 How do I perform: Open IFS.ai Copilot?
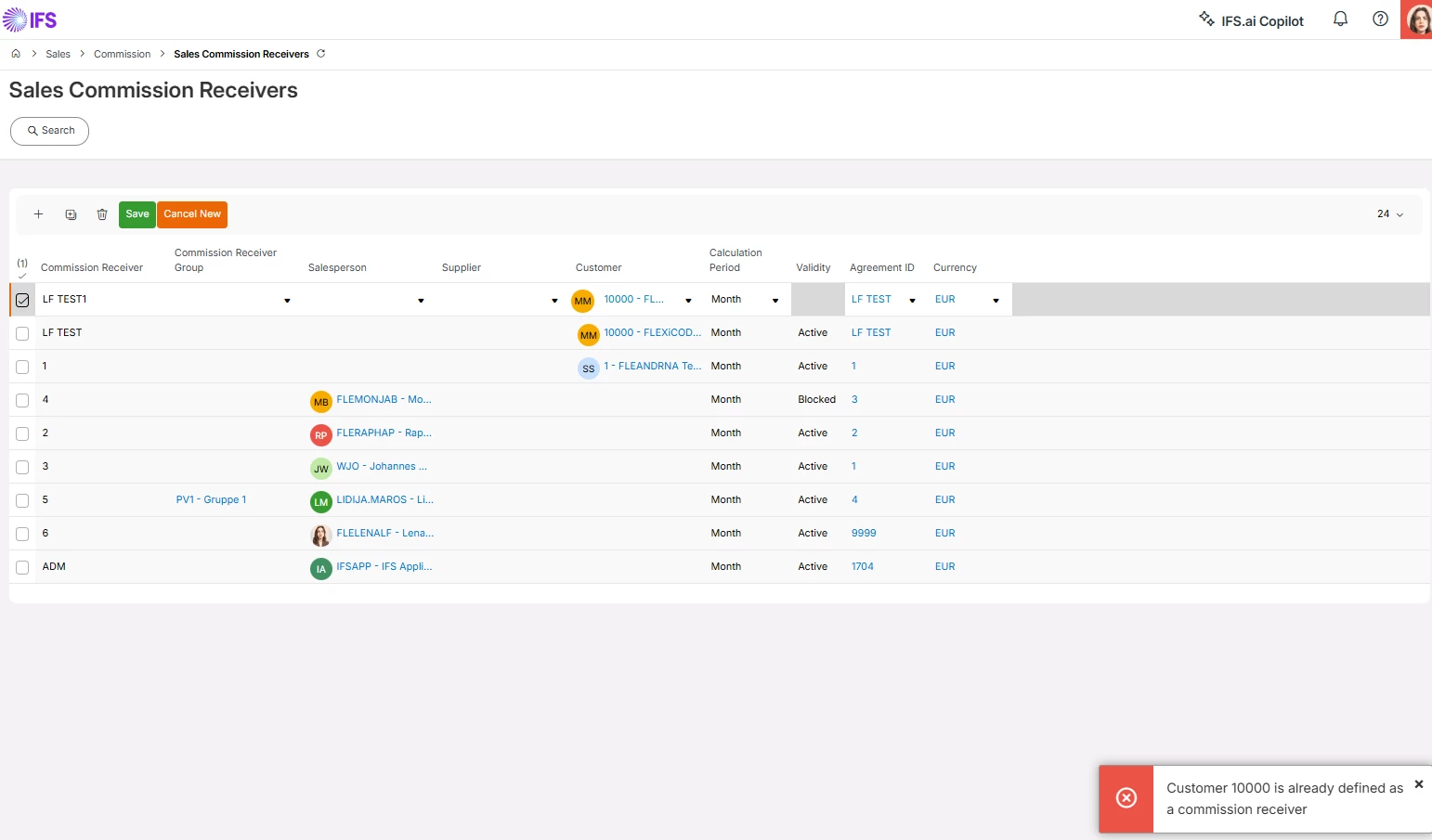coord(1251,19)
